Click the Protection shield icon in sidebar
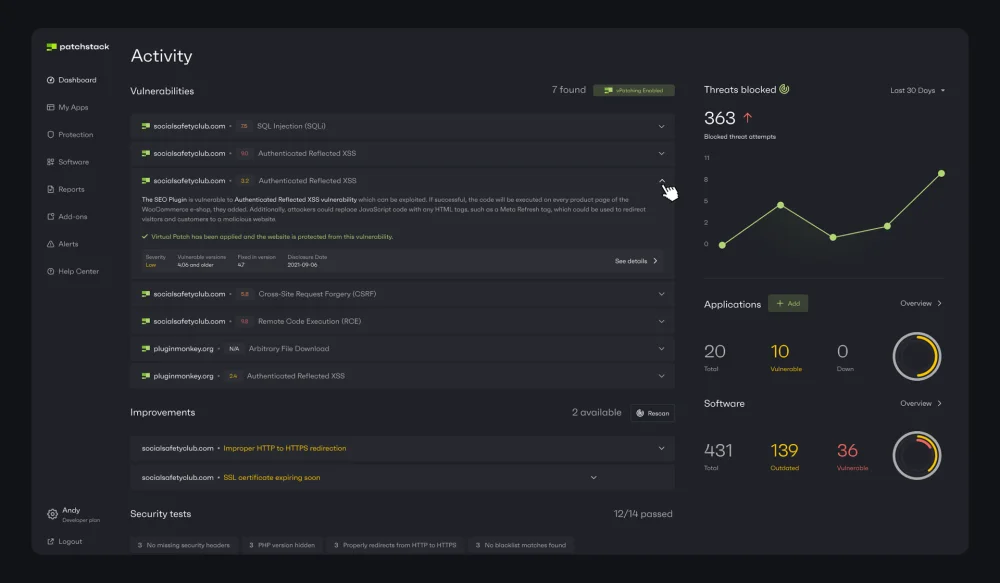The height and width of the screenshot is (583, 1000). point(50,135)
